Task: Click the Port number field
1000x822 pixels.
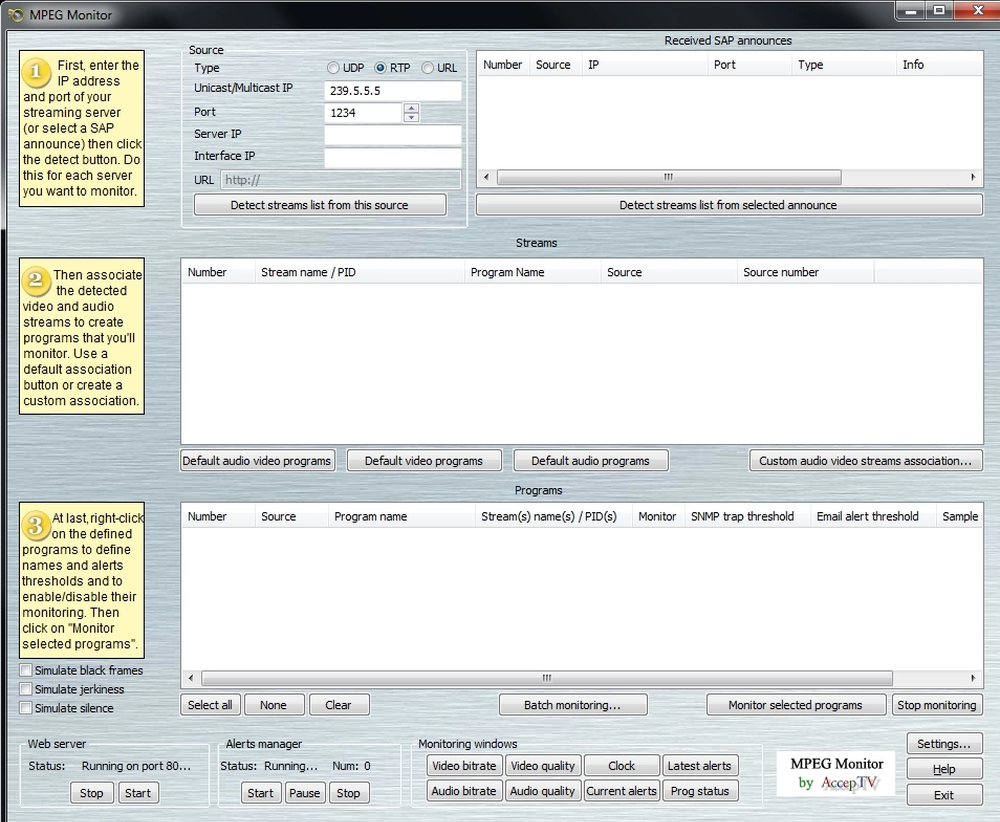Action: click(364, 113)
